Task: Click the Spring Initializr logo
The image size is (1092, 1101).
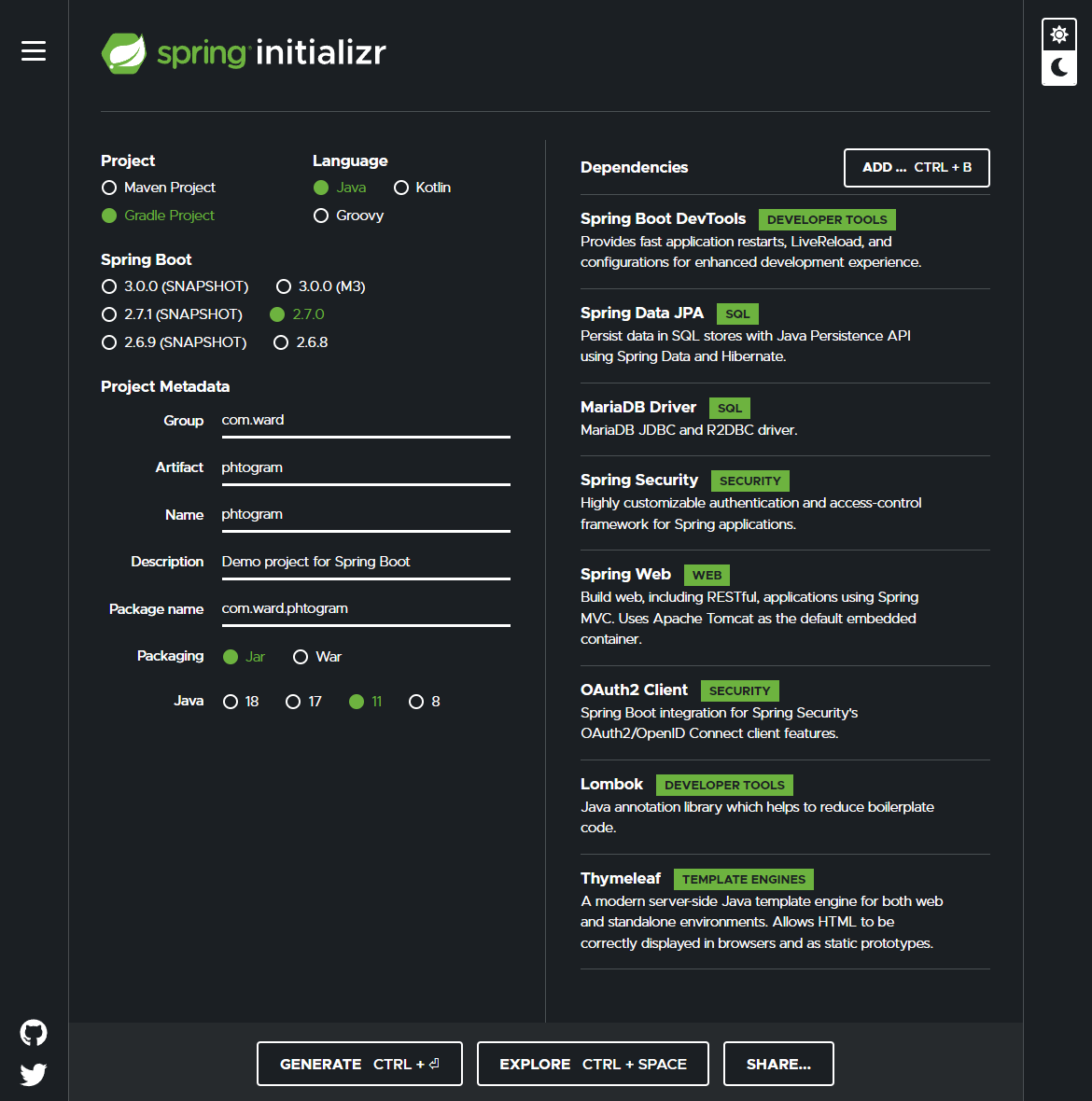Action: (x=243, y=53)
